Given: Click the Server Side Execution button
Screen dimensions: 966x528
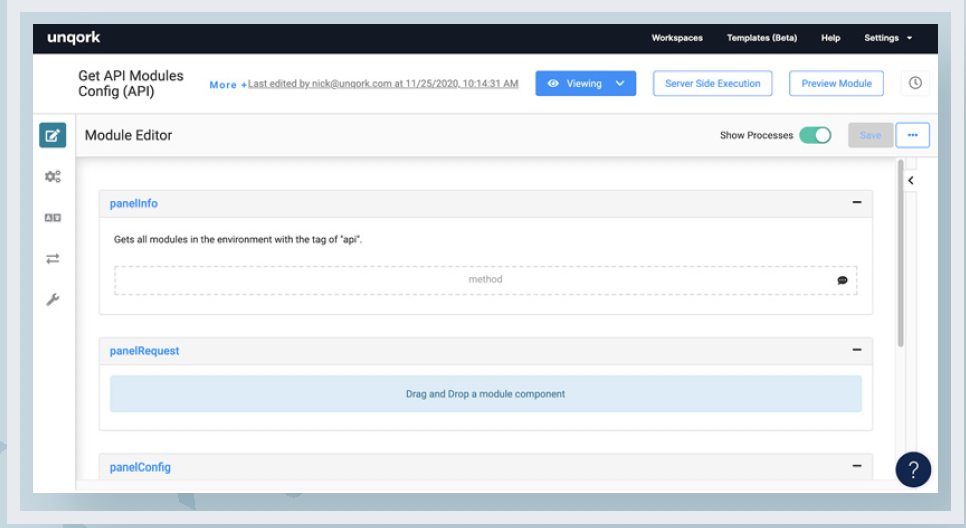Looking at the screenshot, I should (x=713, y=83).
